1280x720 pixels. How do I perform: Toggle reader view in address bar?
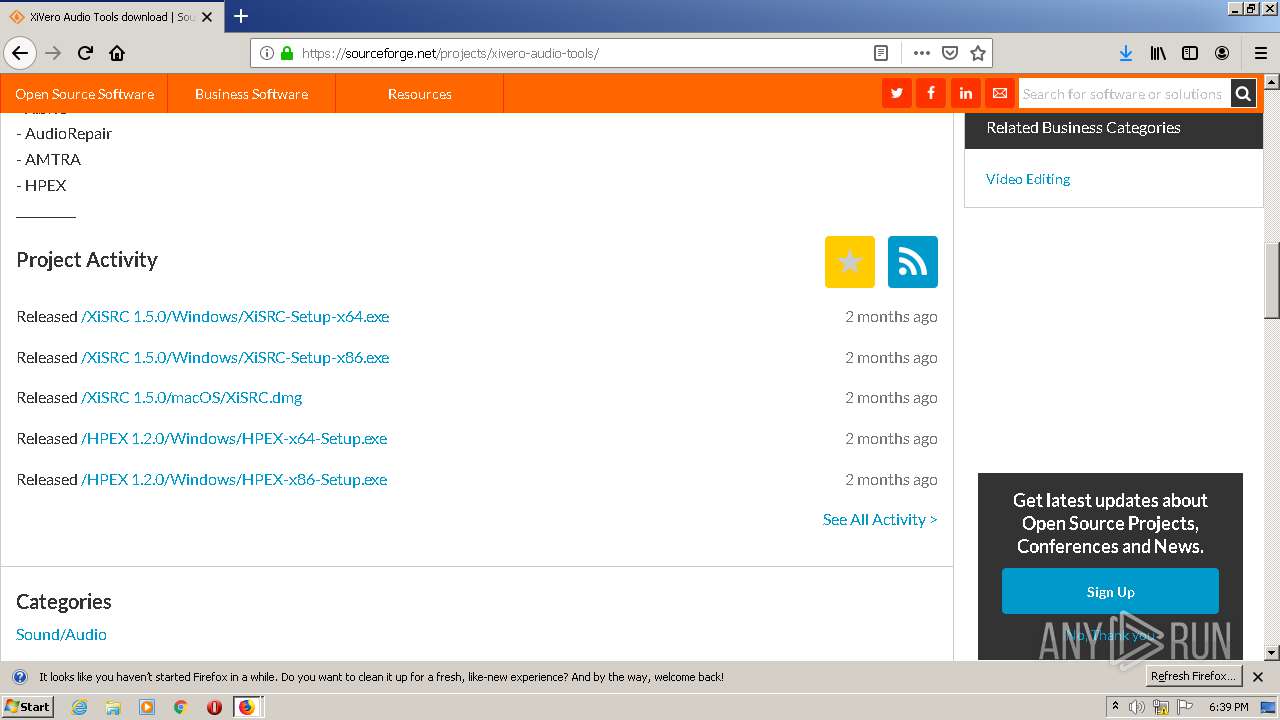880,53
